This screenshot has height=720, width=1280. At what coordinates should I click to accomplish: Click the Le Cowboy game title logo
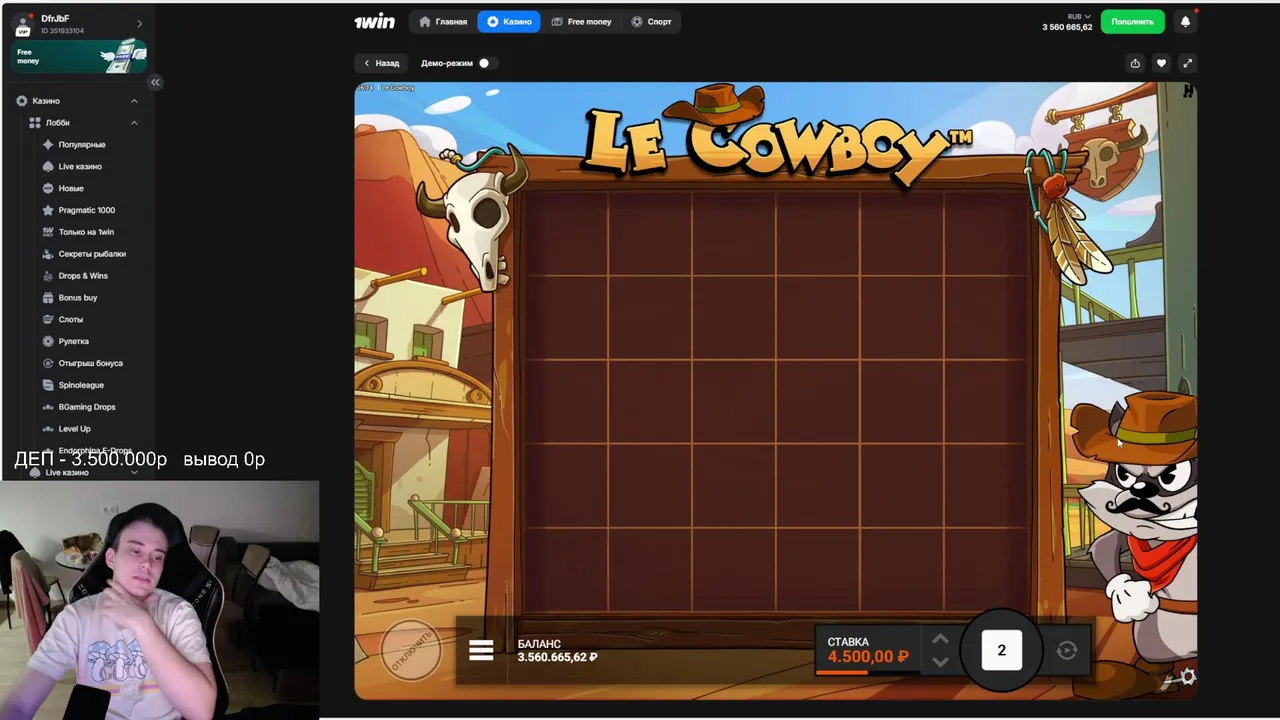[x=776, y=137]
